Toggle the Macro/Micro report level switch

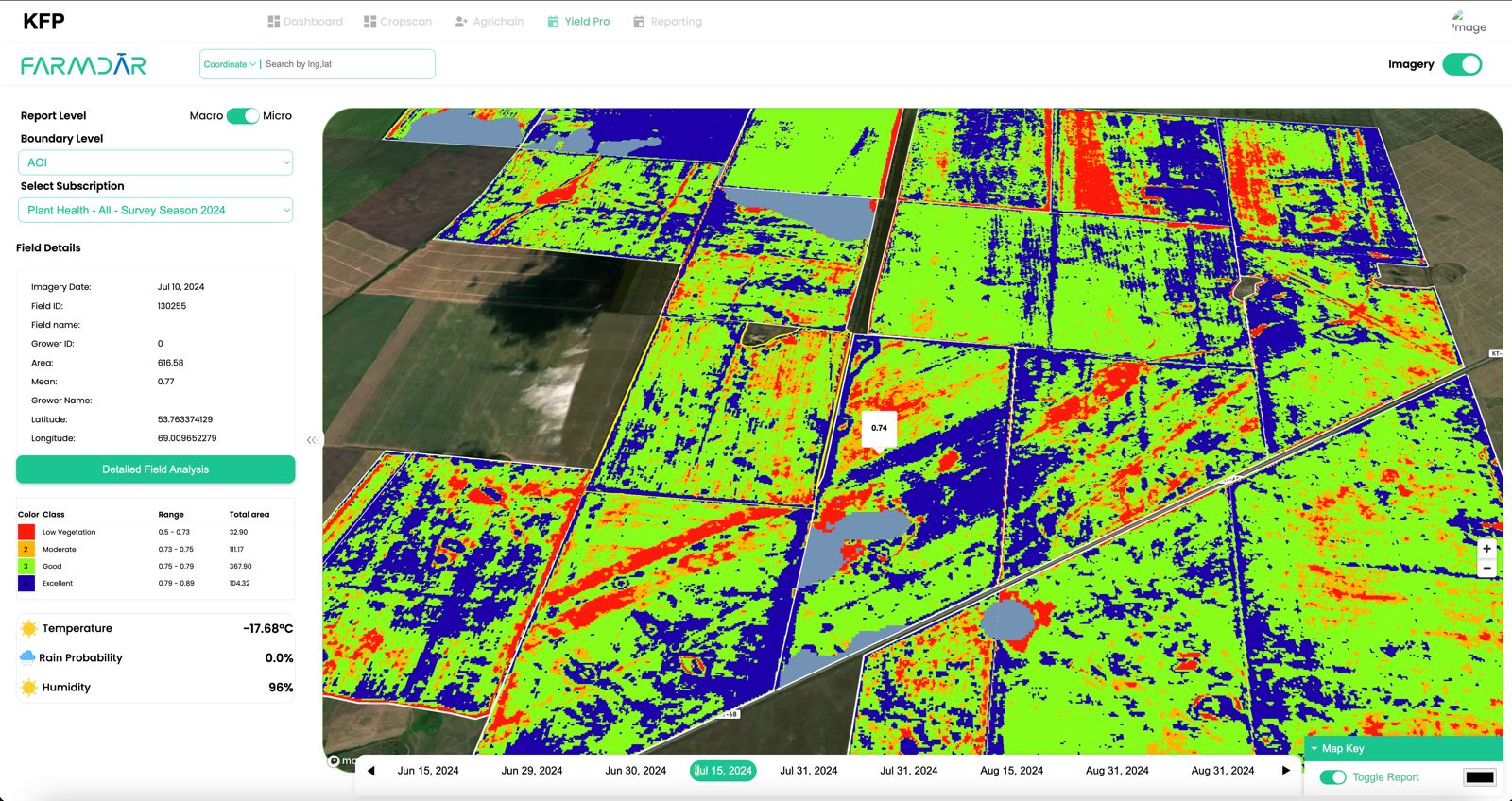point(242,115)
